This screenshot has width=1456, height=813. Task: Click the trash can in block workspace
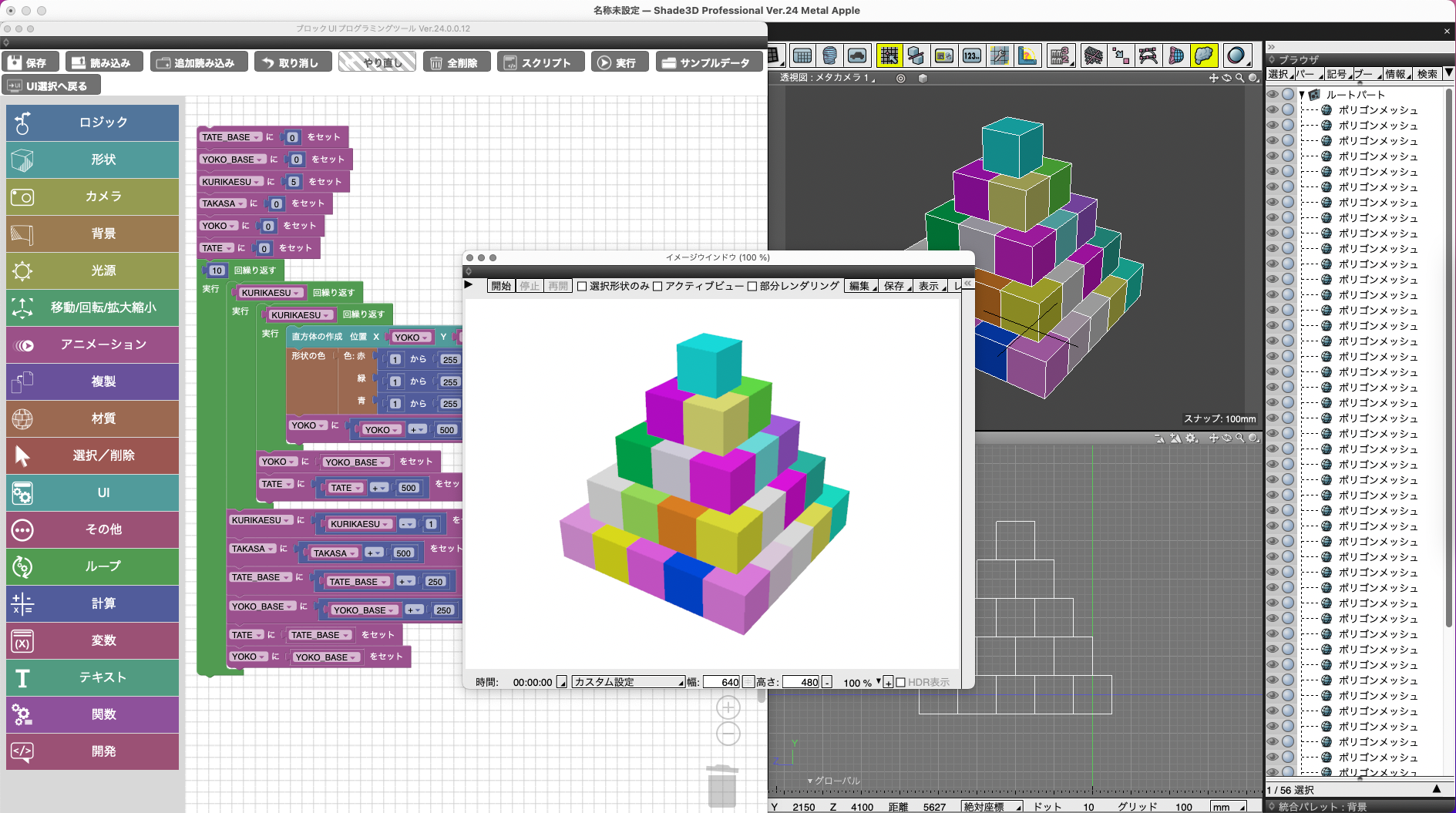721,786
